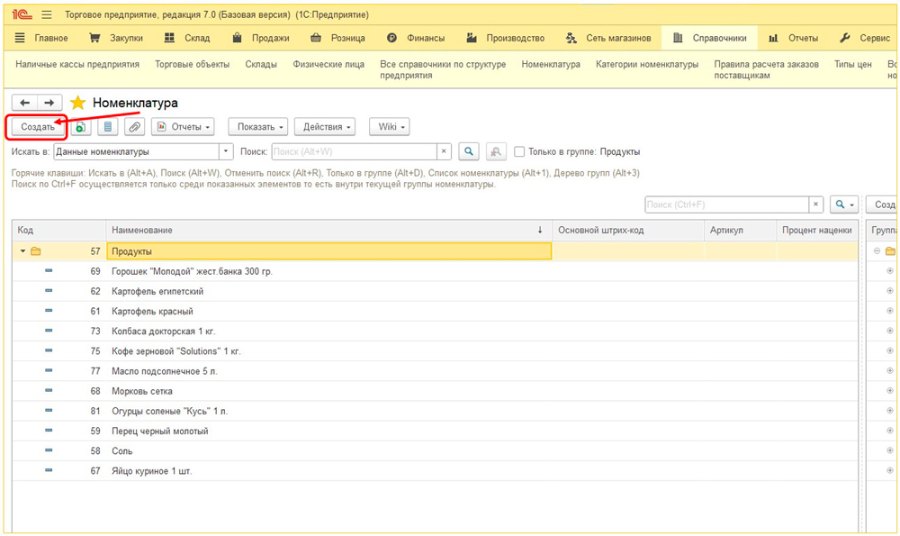The width and height of the screenshot is (900, 536).
Task: Open the hamburger main menu icon in title bar
Action: click(x=47, y=14)
